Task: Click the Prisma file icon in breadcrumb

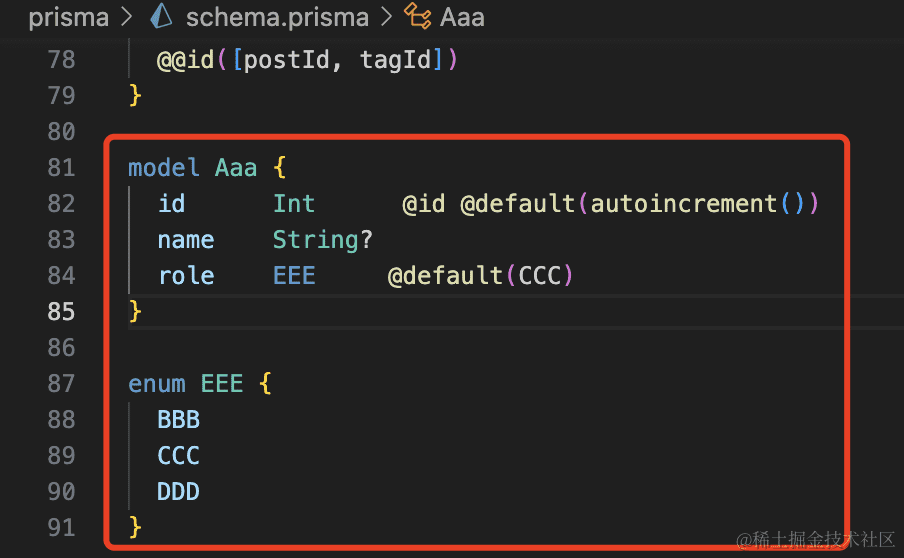Action: pos(161,17)
